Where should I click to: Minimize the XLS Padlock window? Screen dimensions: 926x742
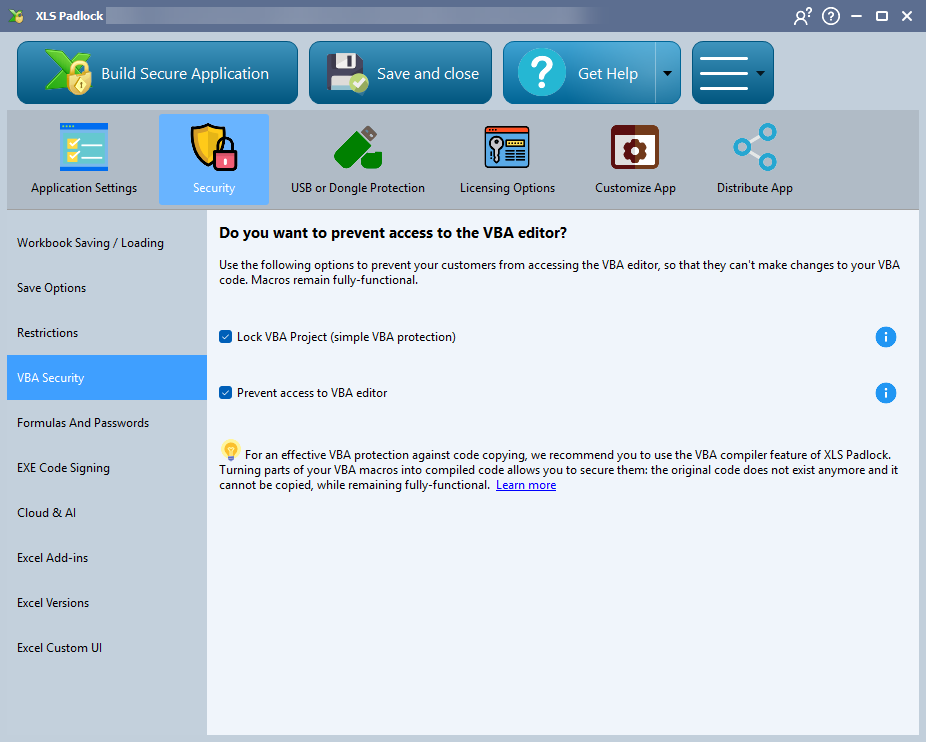pos(856,16)
